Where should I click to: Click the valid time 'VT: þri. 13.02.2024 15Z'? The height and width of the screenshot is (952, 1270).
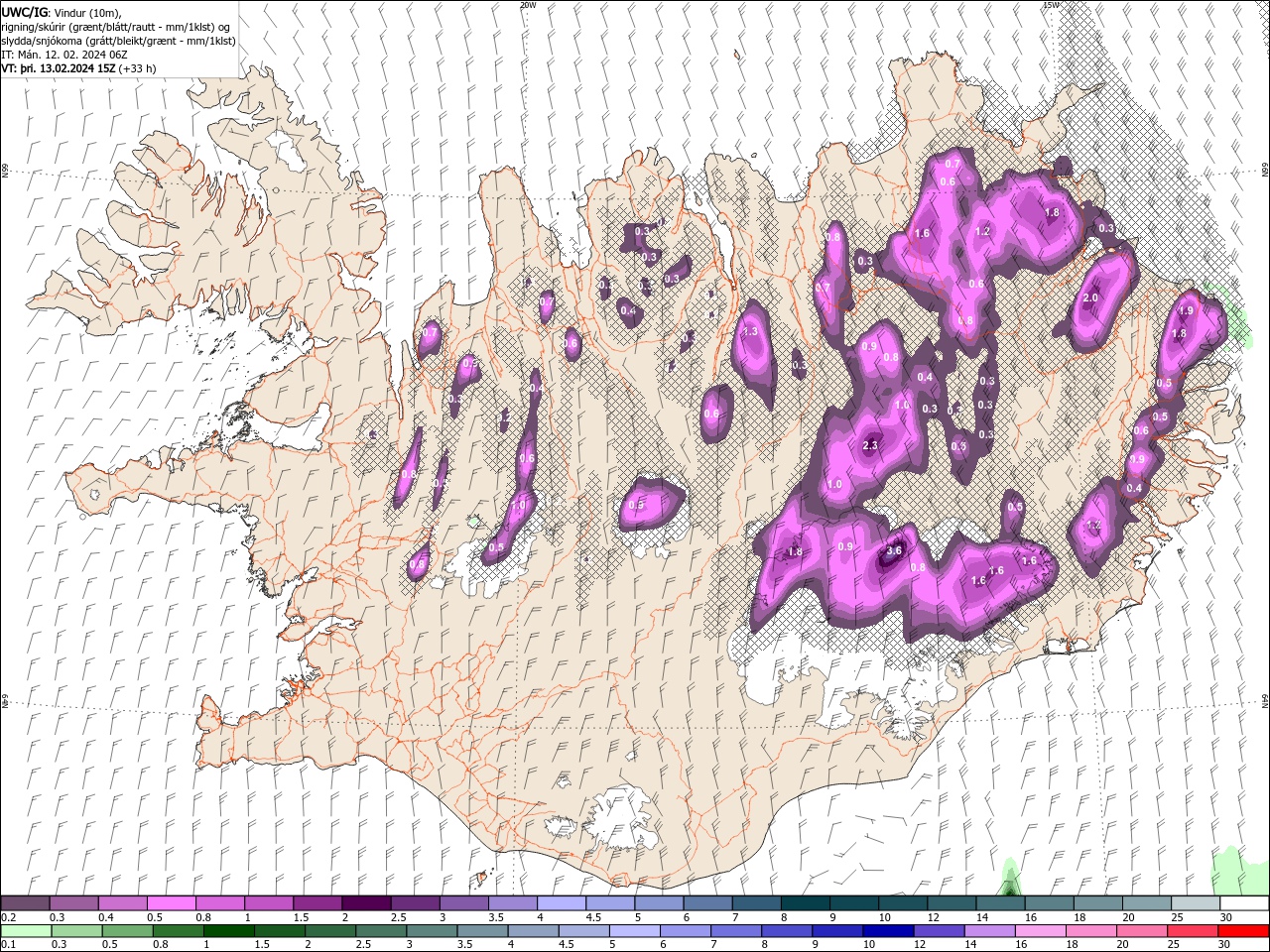[x=60, y=68]
